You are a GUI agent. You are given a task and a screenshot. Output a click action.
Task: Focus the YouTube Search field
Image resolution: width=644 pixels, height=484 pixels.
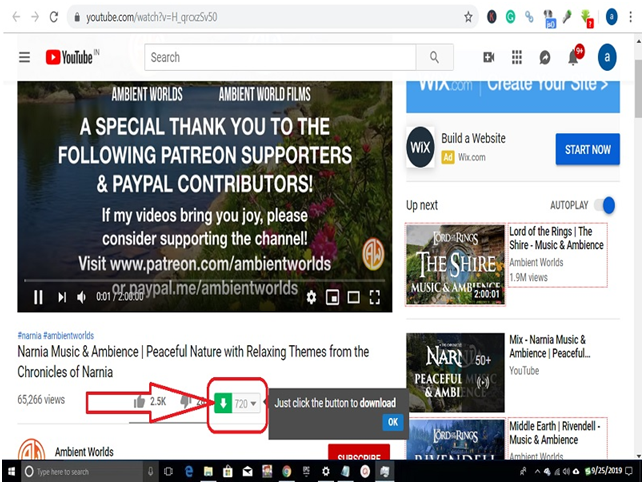click(x=280, y=57)
